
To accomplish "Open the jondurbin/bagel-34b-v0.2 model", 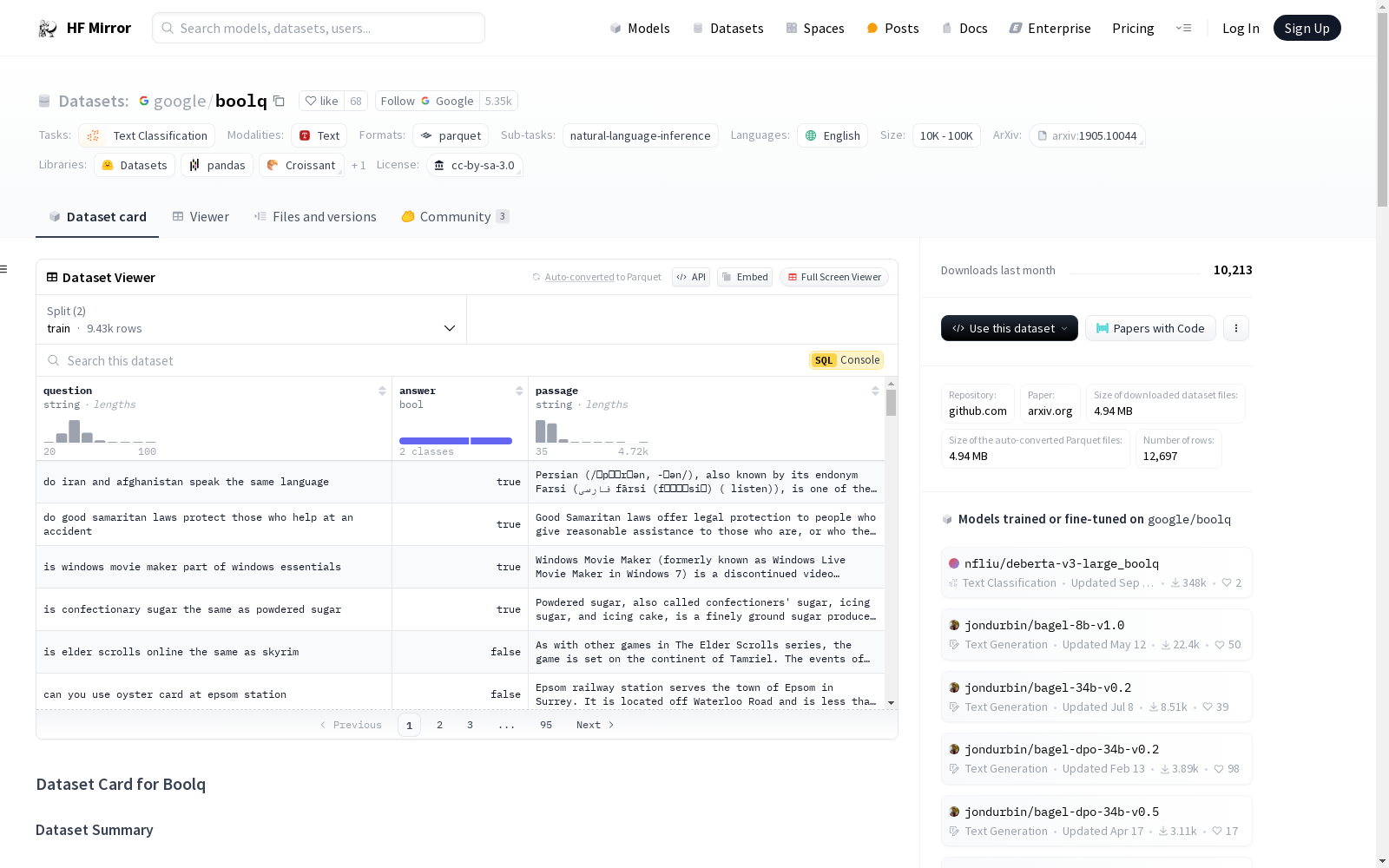I will click(x=1096, y=697).
